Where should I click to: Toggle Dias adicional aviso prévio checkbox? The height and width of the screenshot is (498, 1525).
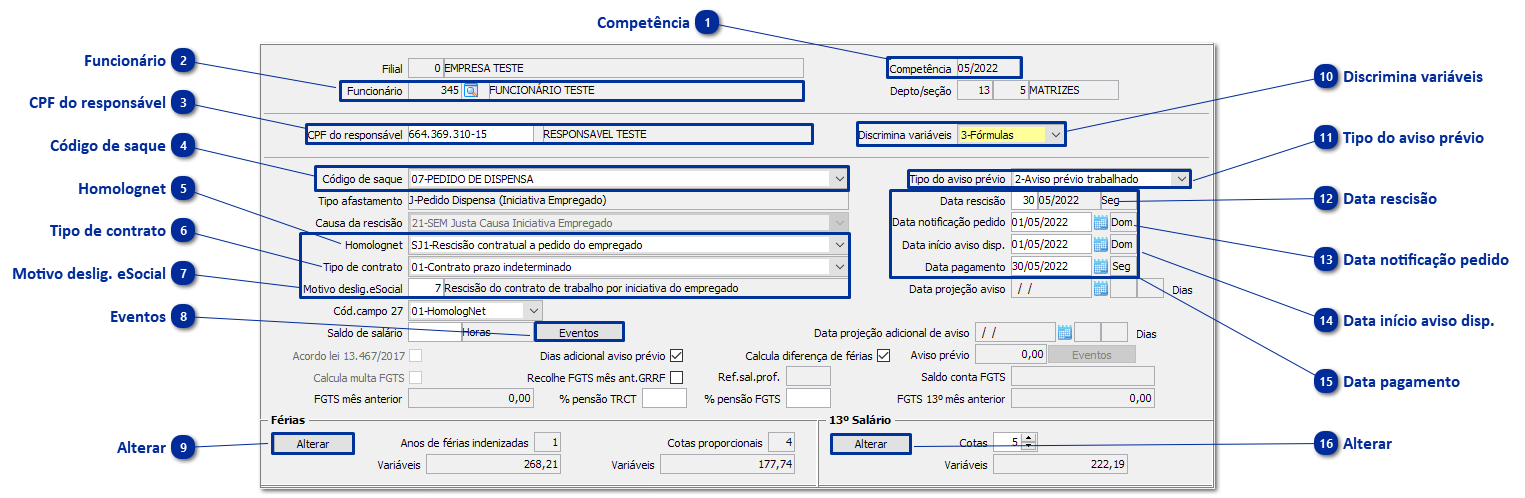[x=677, y=355]
